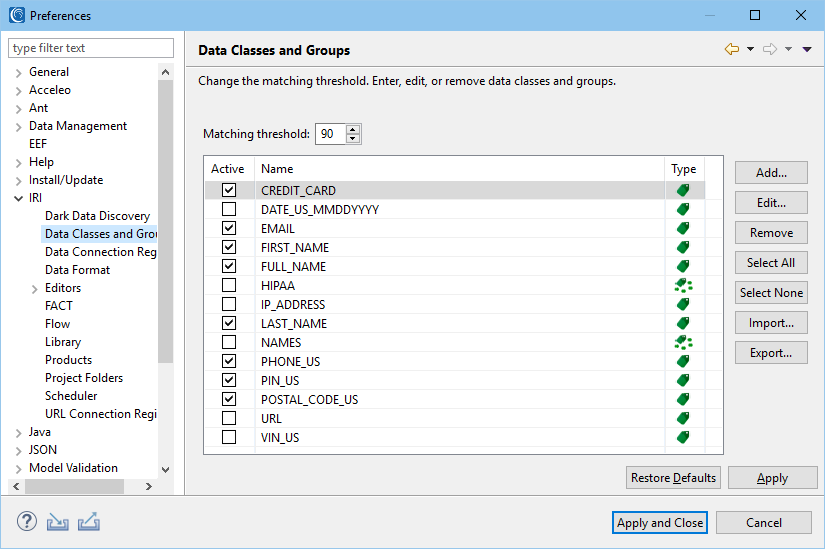Image resolution: width=825 pixels, height=549 pixels.
Task: Expand the Acceleo tree node
Action: [18, 91]
